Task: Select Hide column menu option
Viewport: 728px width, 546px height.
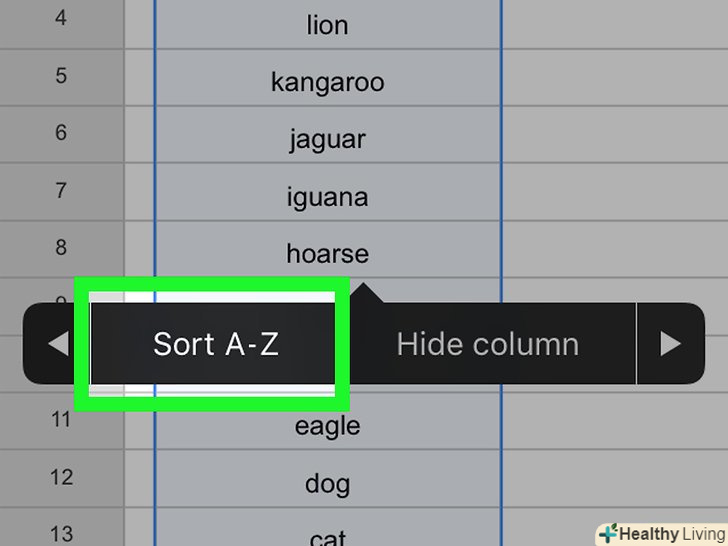Action: [487, 344]
